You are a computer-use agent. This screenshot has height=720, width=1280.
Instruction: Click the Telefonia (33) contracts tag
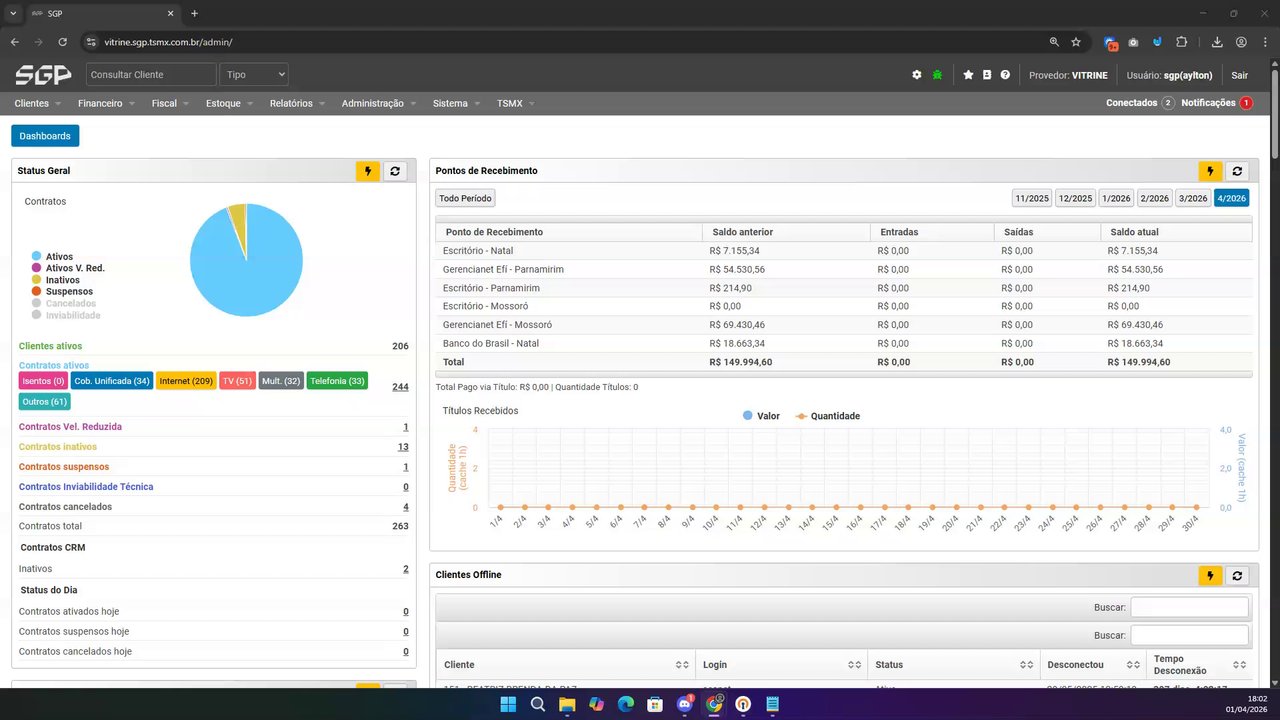pos(337,381)
